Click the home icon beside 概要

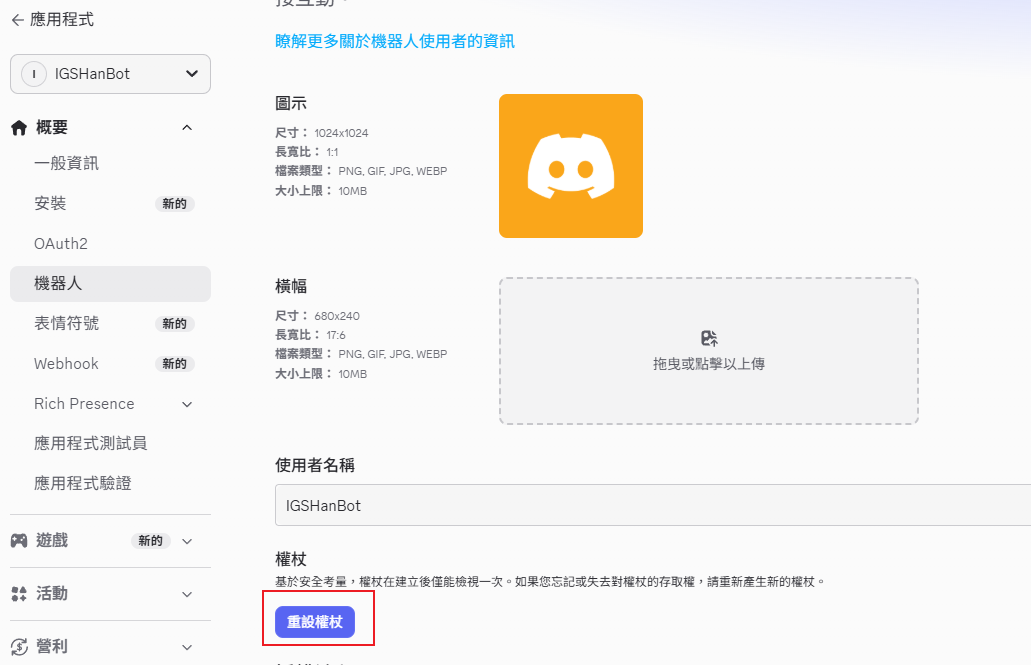pos(19,128)
